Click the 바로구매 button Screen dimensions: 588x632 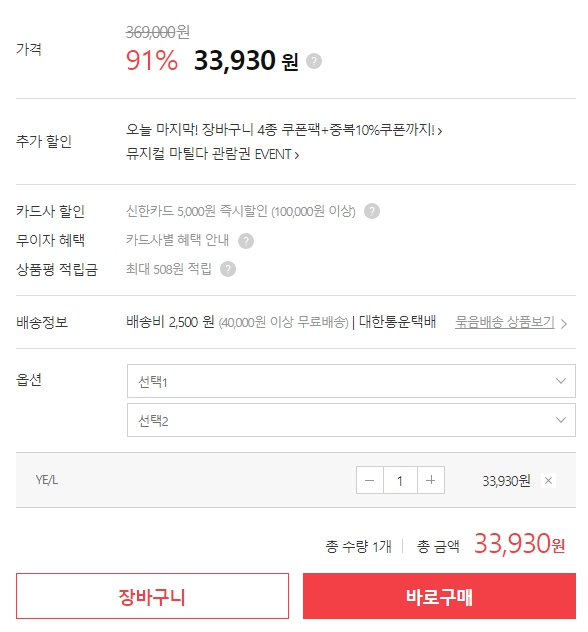click(x=439, y=596)
